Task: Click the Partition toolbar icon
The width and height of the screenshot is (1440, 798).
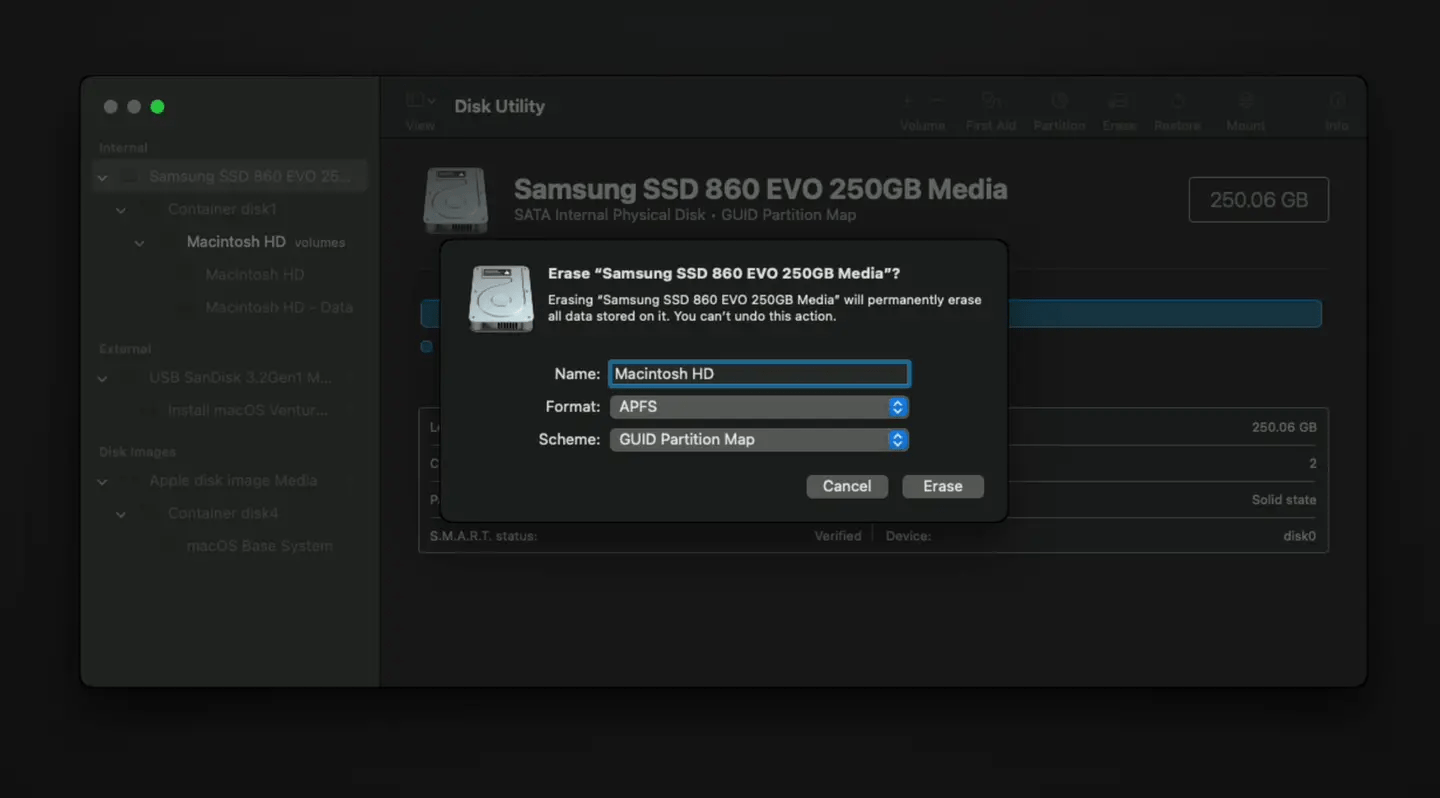Action: (x=1059, y=101)
